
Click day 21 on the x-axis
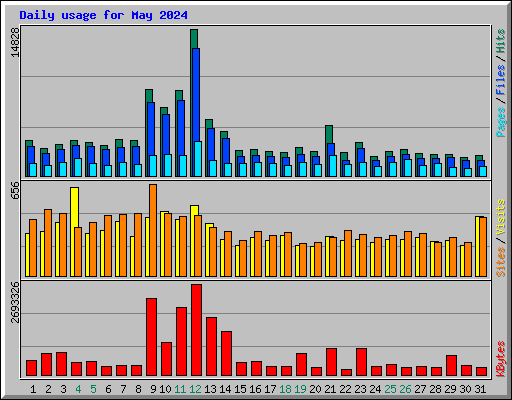(x=330, y=389)
